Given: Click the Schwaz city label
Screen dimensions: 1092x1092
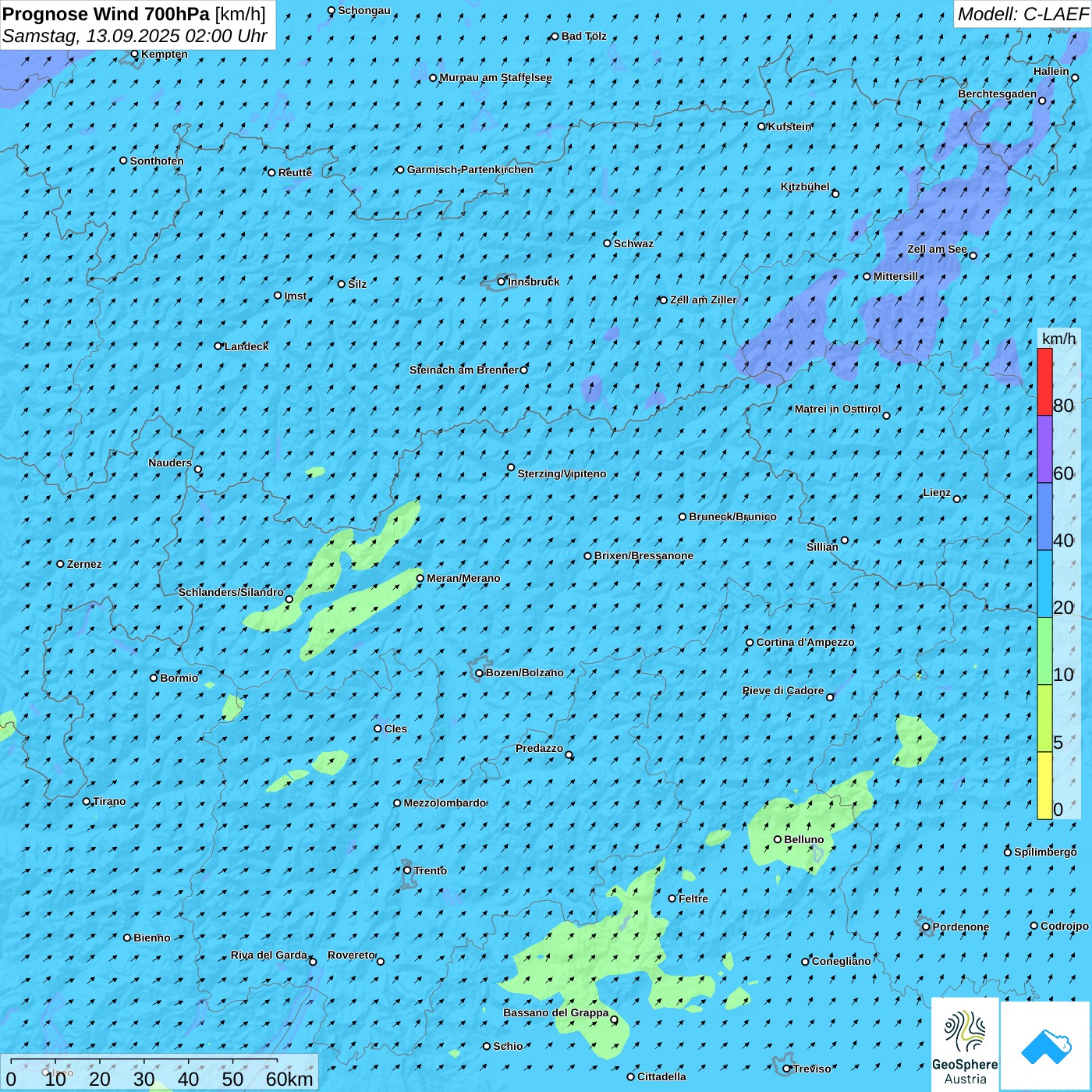Looking at the screenshot, I should click(633, 243).
